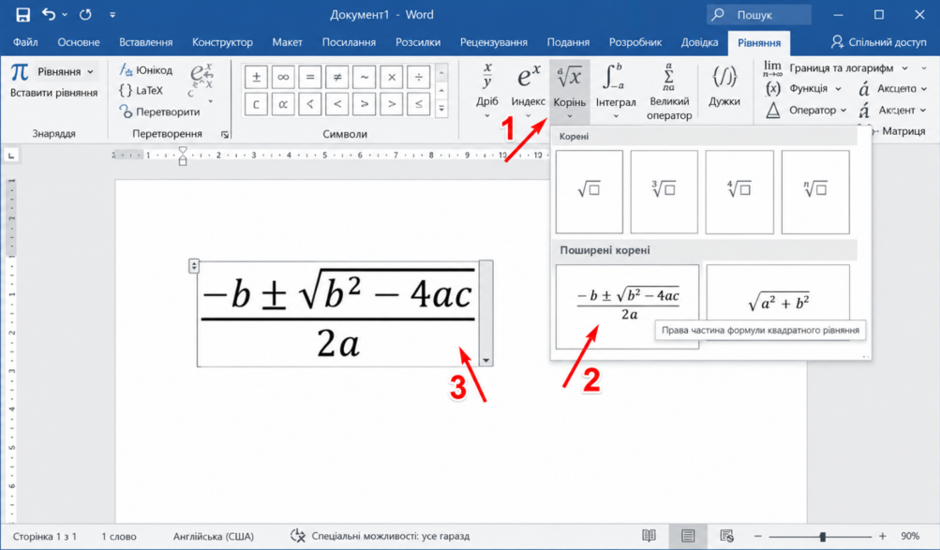The height and width of the screenshot is (550, 940).
Task: Open the Довідка tab
Action: tap(700, 42)
